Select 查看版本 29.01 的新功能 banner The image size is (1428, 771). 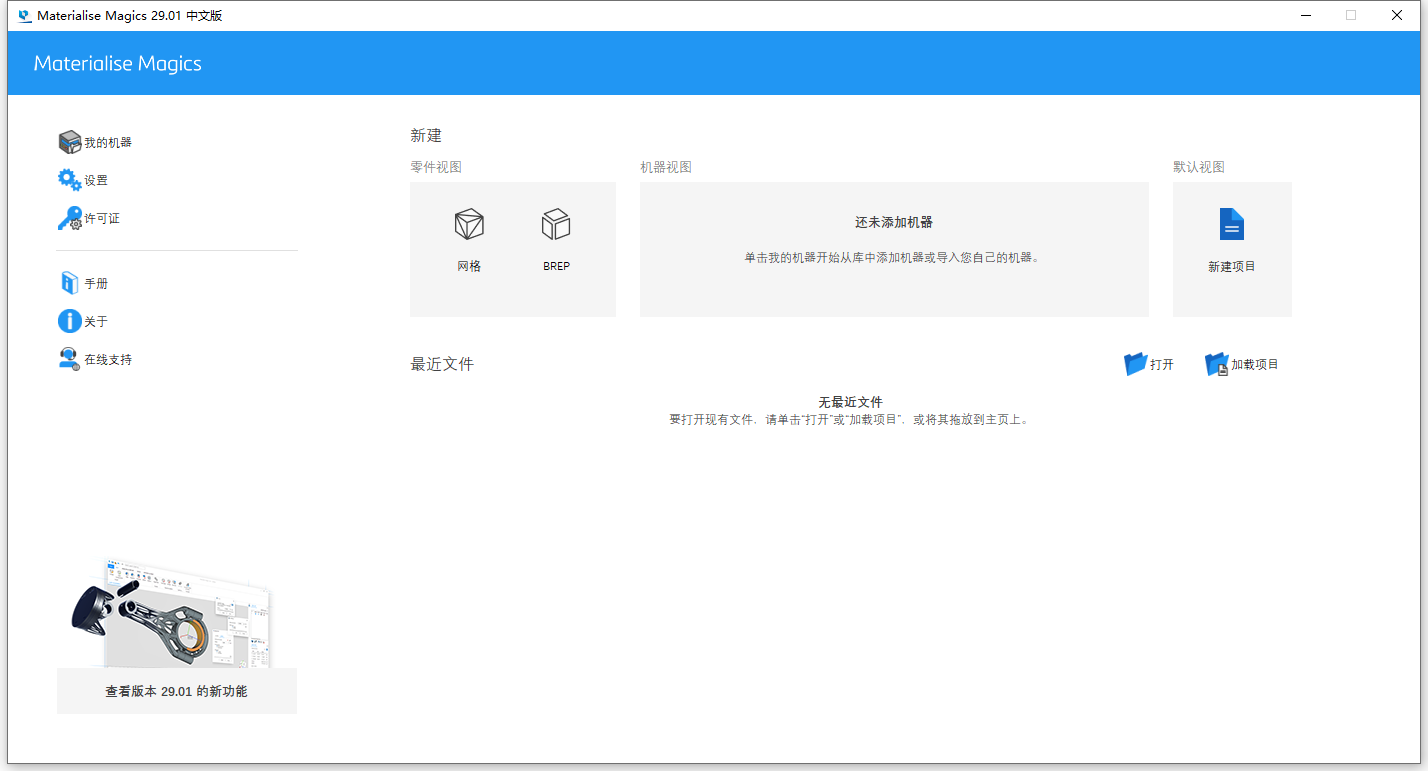coord(176,691)
